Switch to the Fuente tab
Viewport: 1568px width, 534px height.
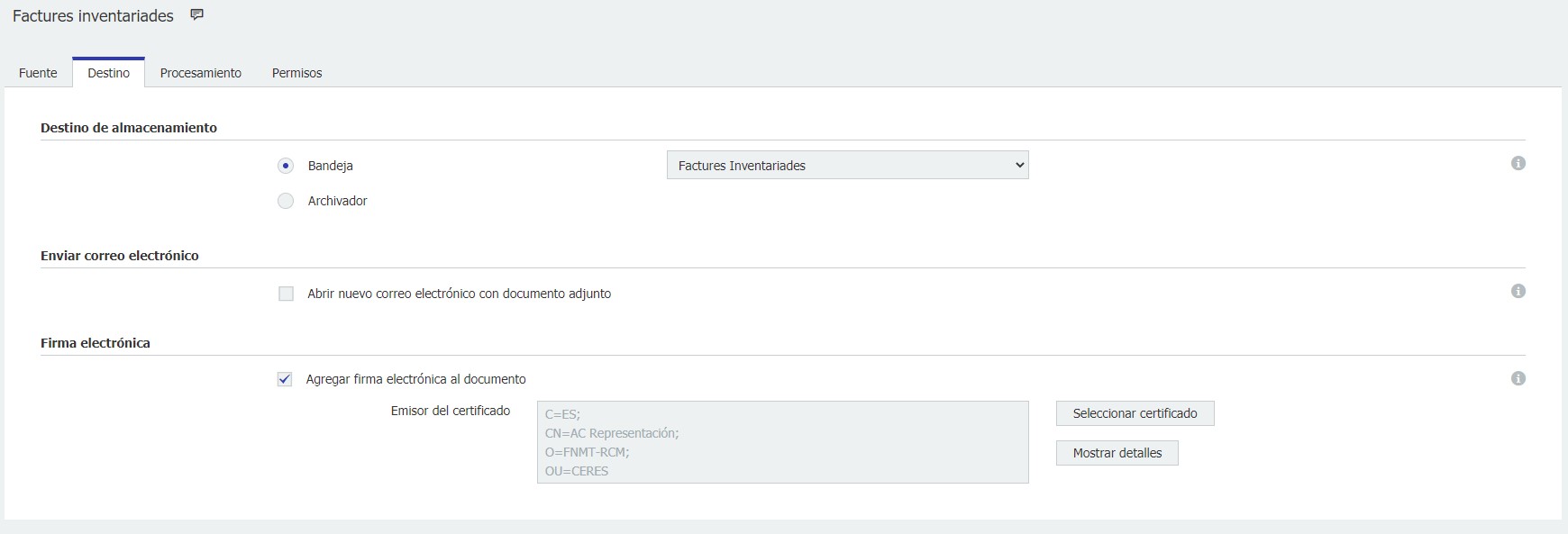(x=38, y=73)
